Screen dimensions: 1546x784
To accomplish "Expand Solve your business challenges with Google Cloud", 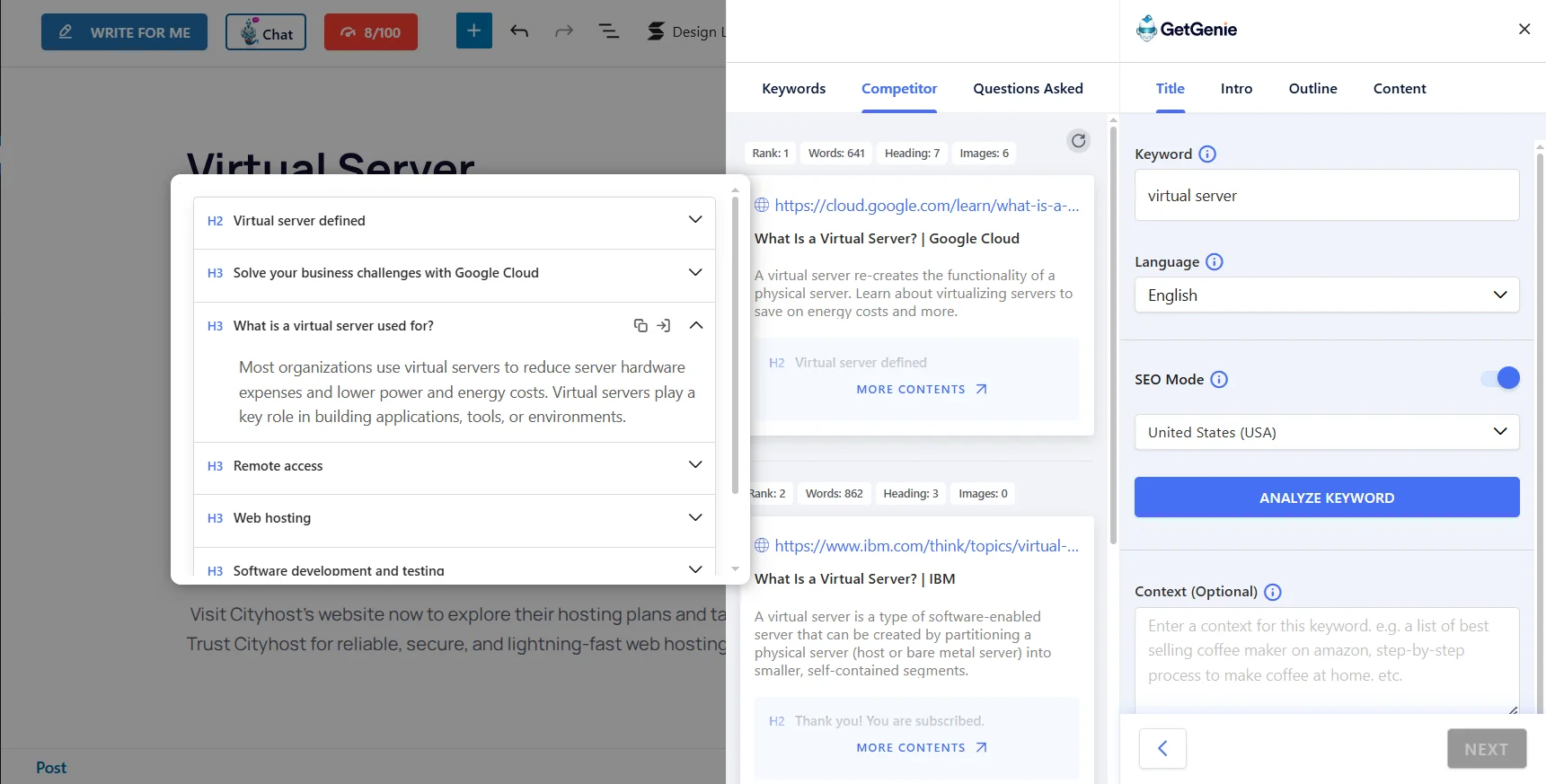I will pyautogui.click(x=455, y=273).
